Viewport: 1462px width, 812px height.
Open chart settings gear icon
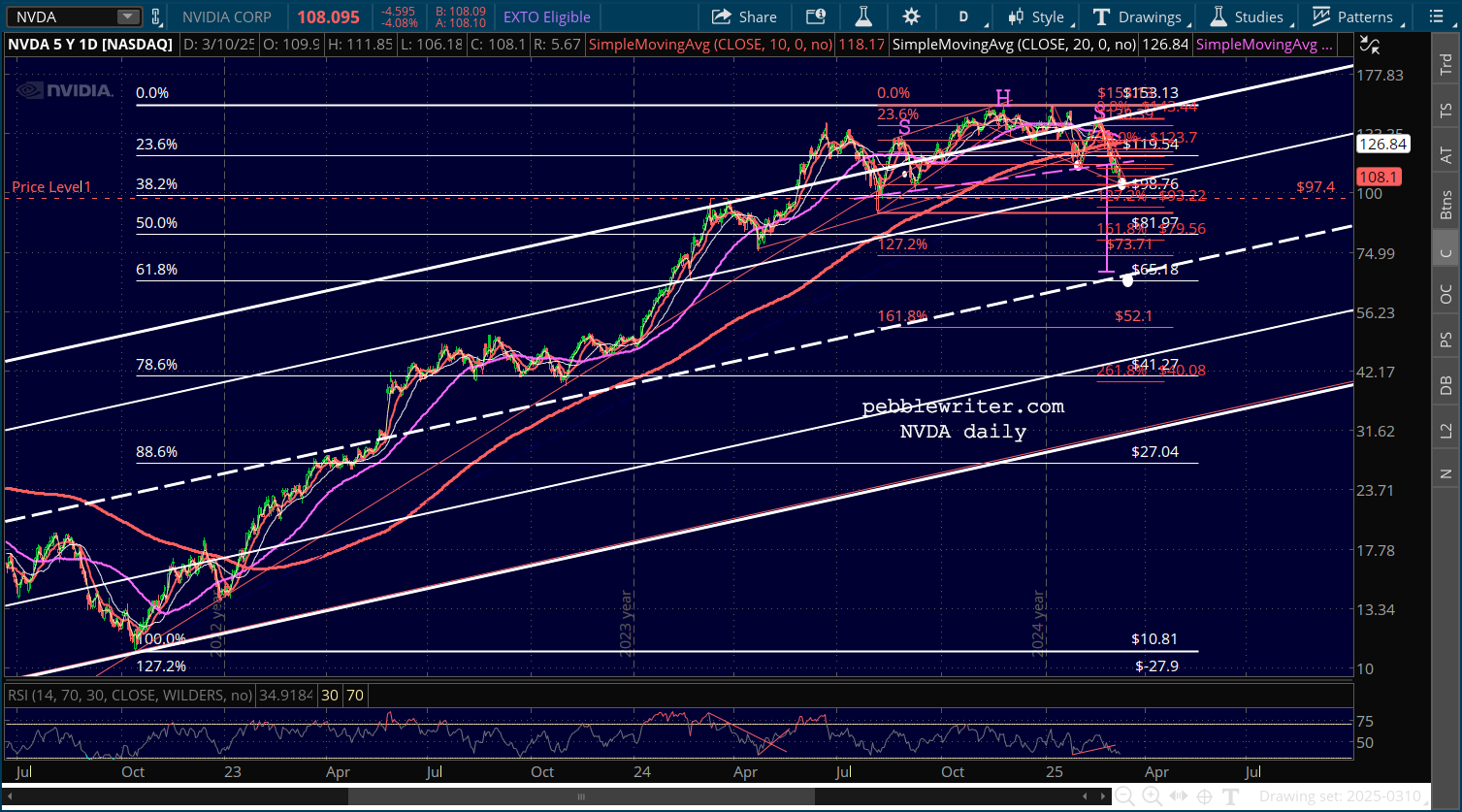click(x=911, y=16)
